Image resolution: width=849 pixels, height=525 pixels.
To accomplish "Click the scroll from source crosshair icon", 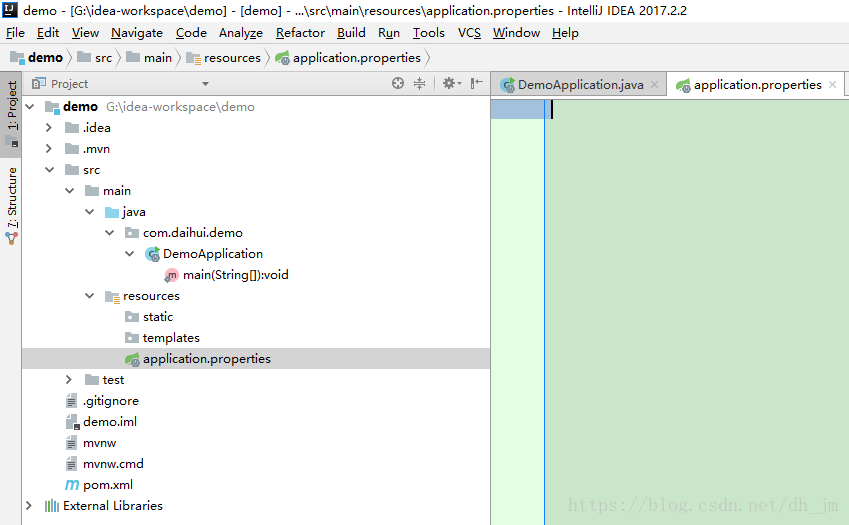I will pyautogui.click(x=398, y=83).
